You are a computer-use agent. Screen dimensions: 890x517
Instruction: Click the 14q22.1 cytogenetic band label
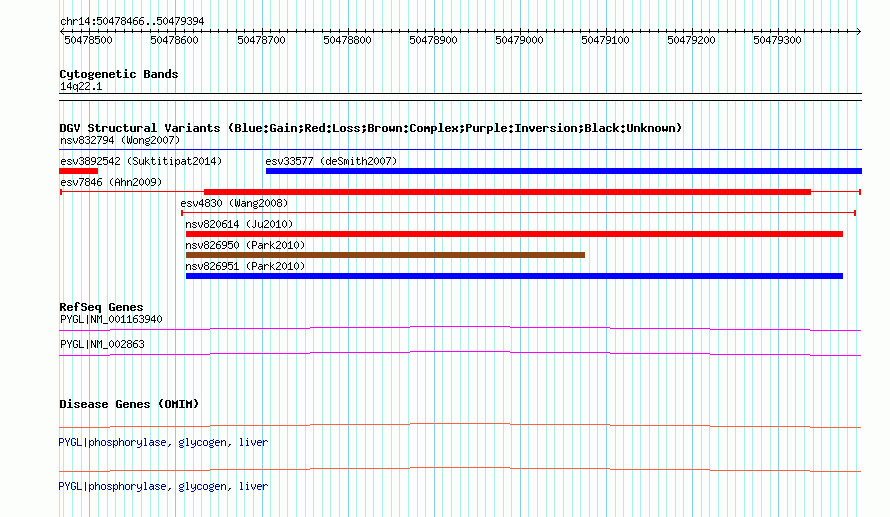tap(81, 86)
